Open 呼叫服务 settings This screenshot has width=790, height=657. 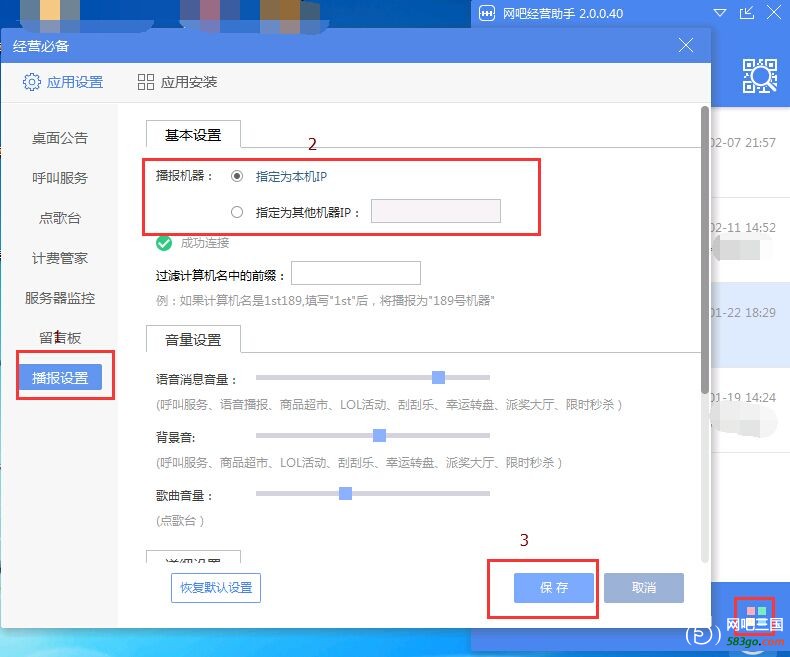point(60,178)
